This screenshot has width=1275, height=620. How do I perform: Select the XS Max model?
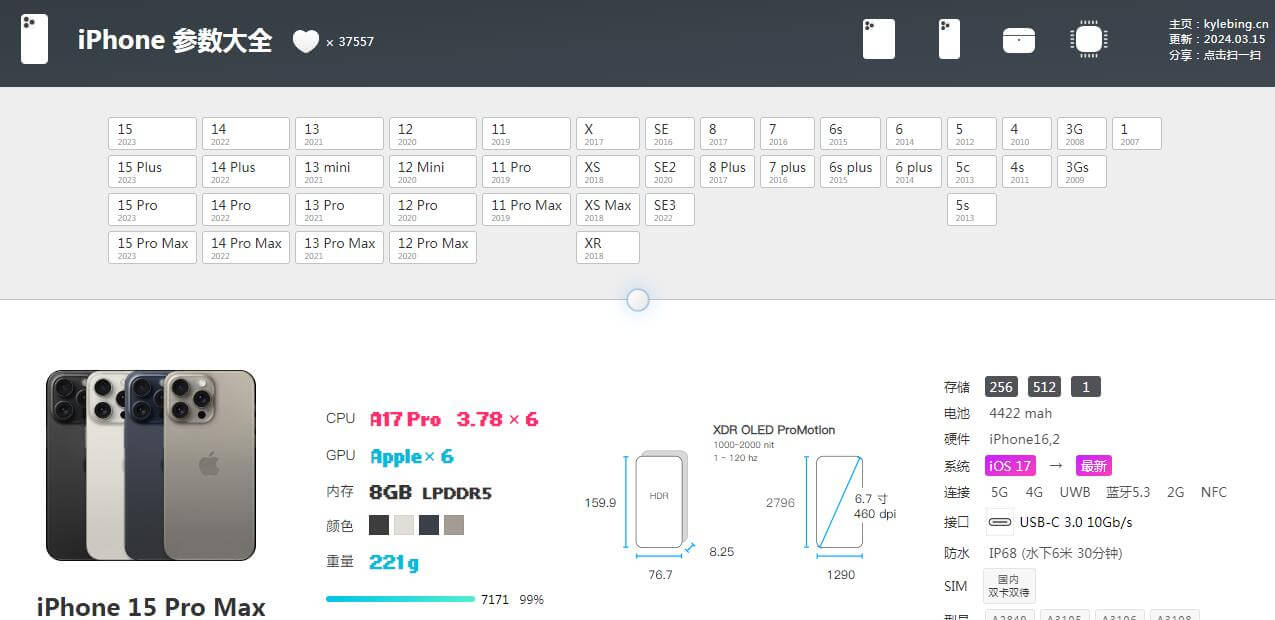click(607, 209)
